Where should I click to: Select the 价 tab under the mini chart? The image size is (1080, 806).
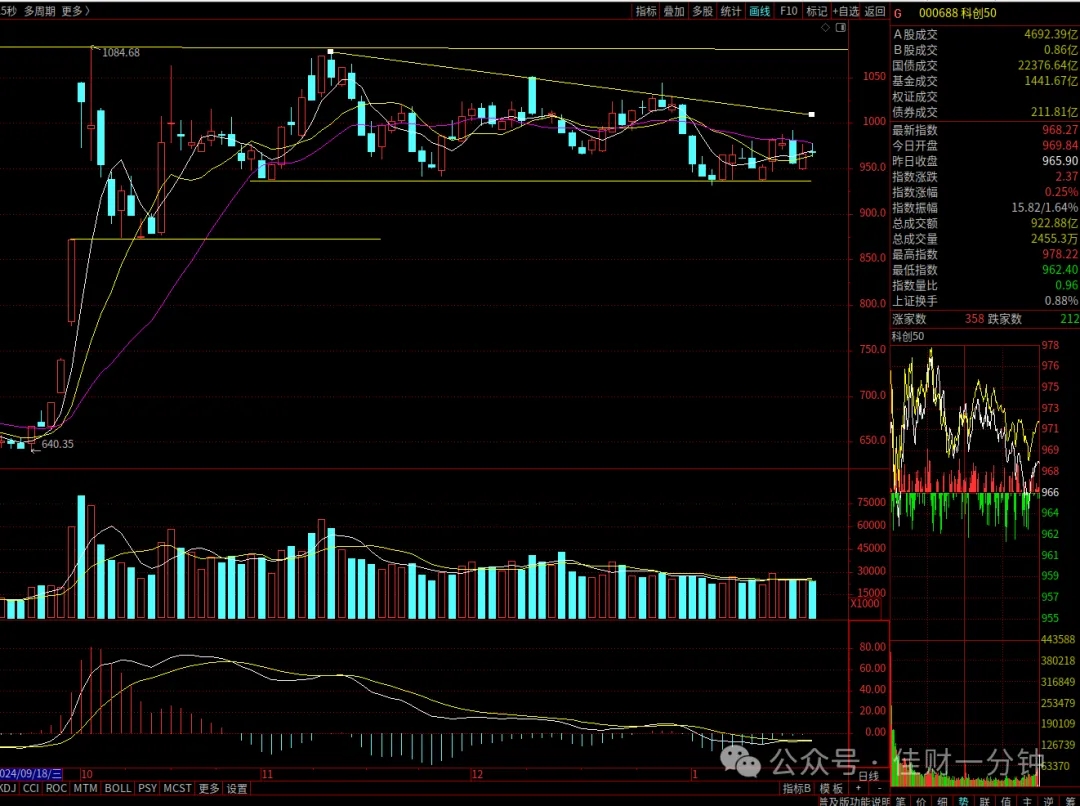[x=921, y=801]
